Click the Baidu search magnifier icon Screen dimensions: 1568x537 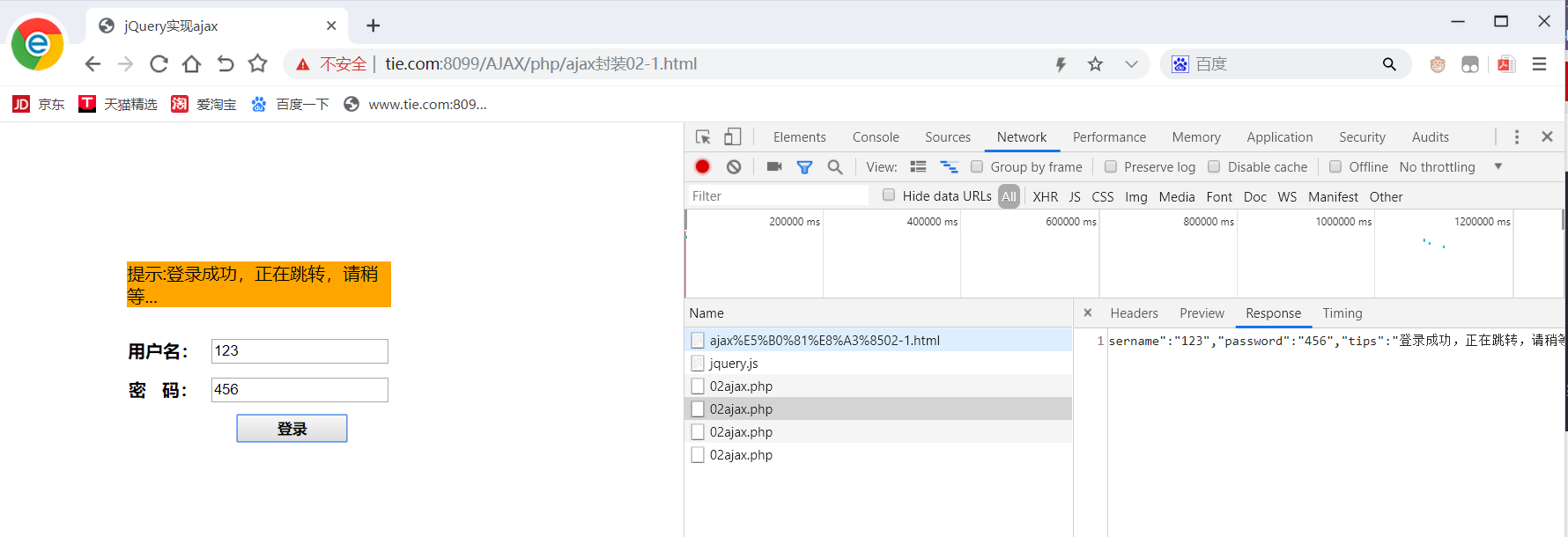click(x=1389, y=63)
